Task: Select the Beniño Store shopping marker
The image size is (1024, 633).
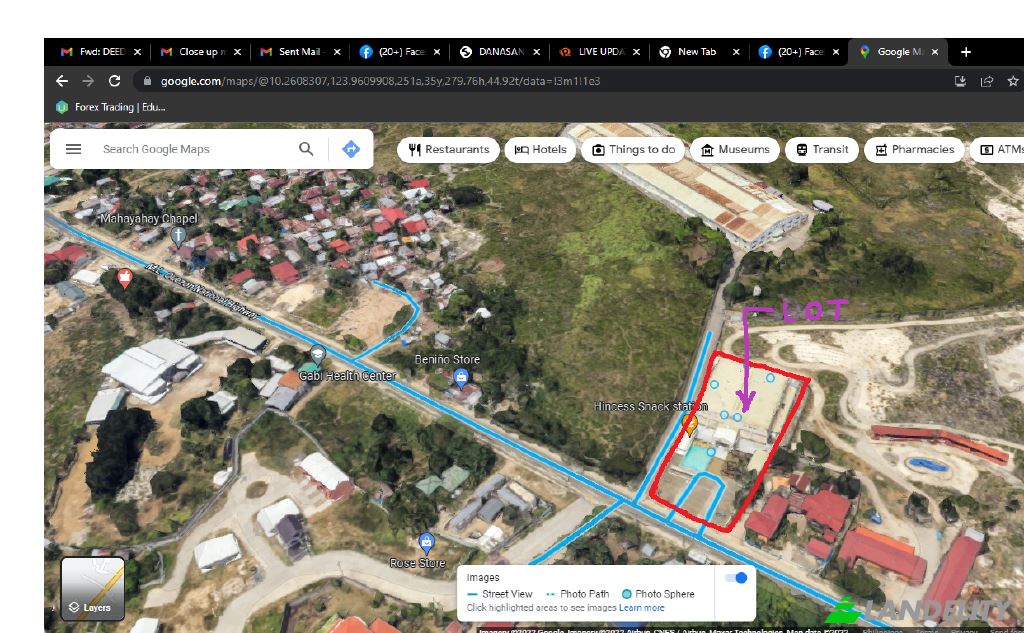Action: pyautogui.click(x=461, y=377)
